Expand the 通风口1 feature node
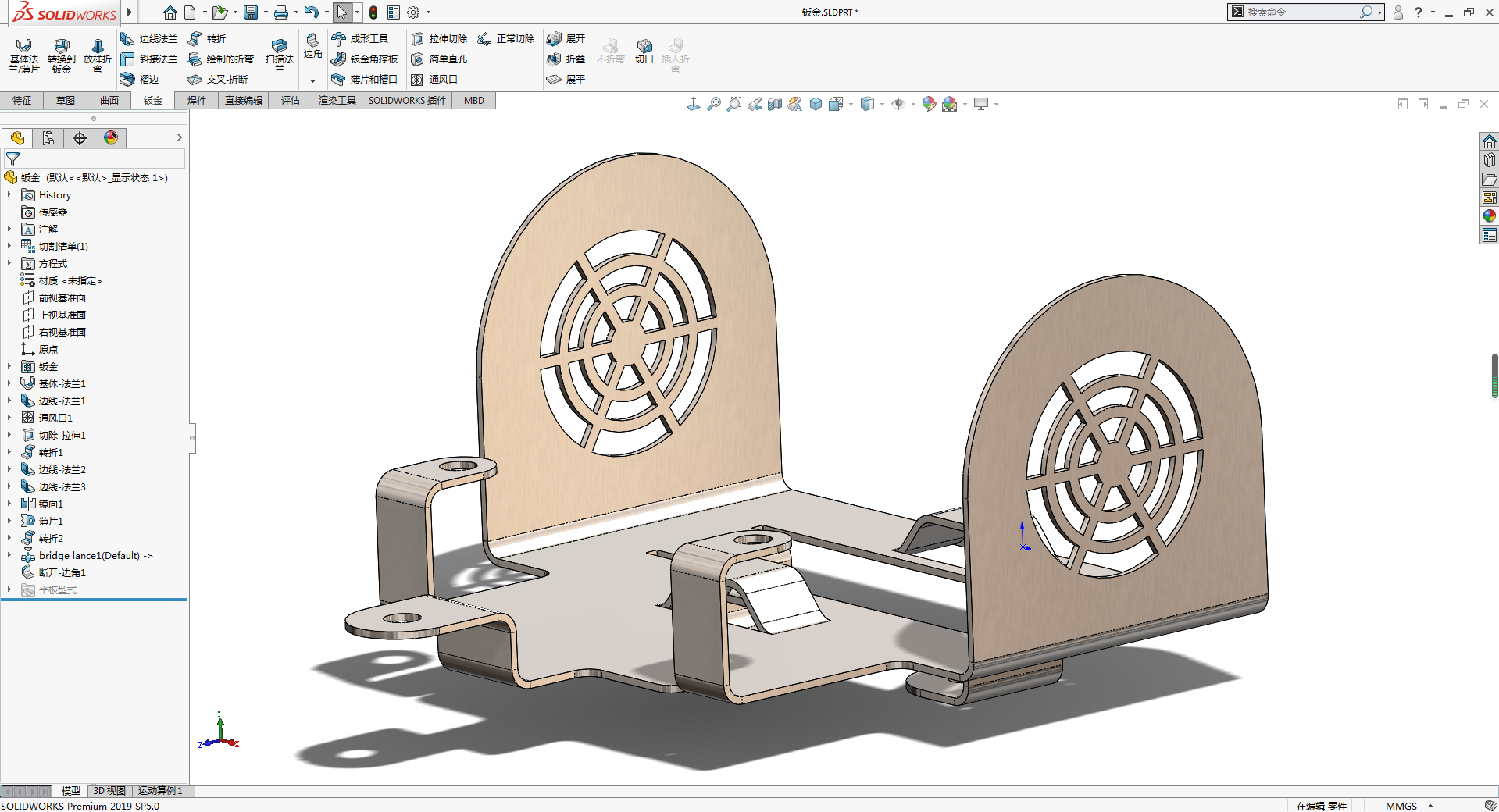Viewport: 1499px width, 812px height. 9,418
